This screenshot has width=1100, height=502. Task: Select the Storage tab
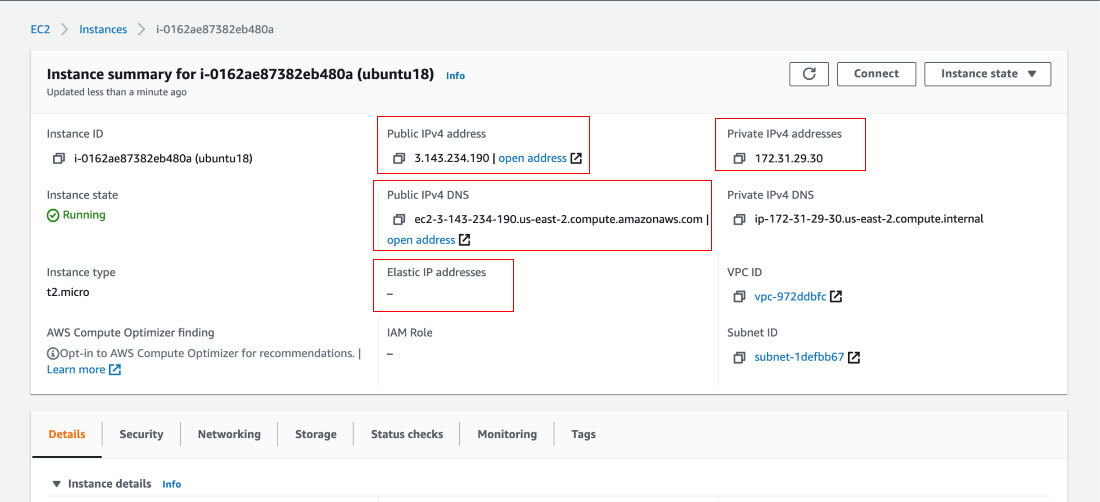[x=315, y=434]
